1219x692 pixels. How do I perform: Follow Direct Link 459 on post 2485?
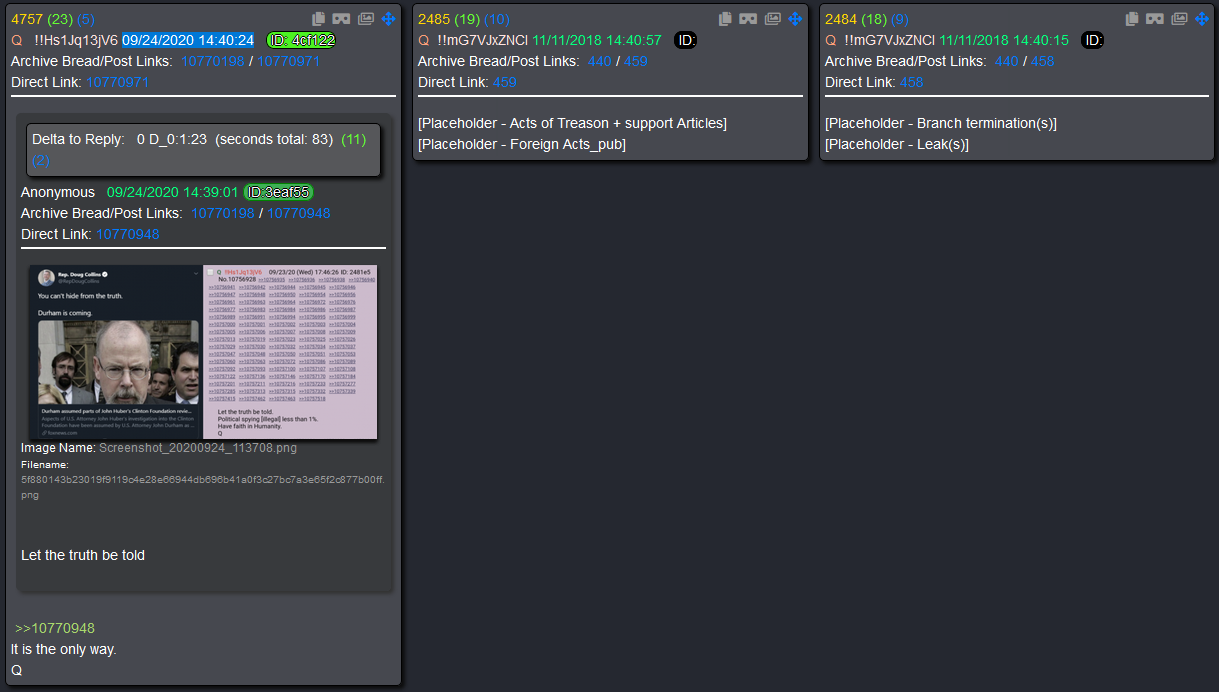(x=505, y=82)
